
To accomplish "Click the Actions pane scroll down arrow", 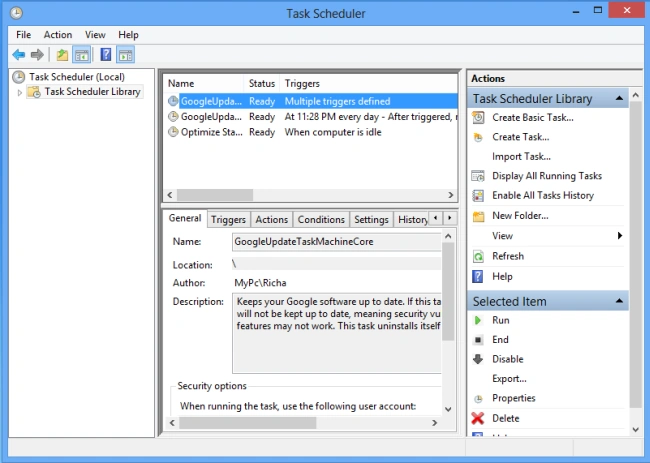I will pos(635,430).
